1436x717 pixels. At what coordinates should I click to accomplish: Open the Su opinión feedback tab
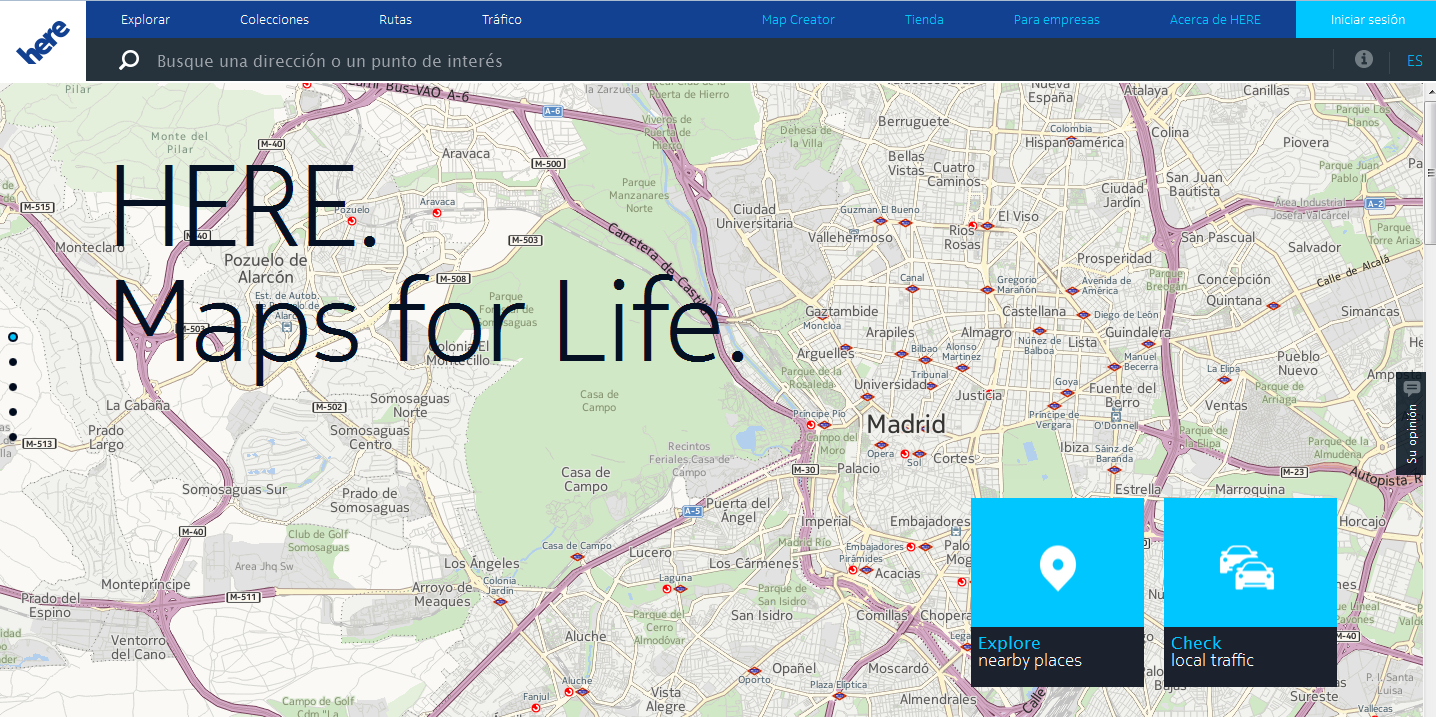[x=1411, y=423]
